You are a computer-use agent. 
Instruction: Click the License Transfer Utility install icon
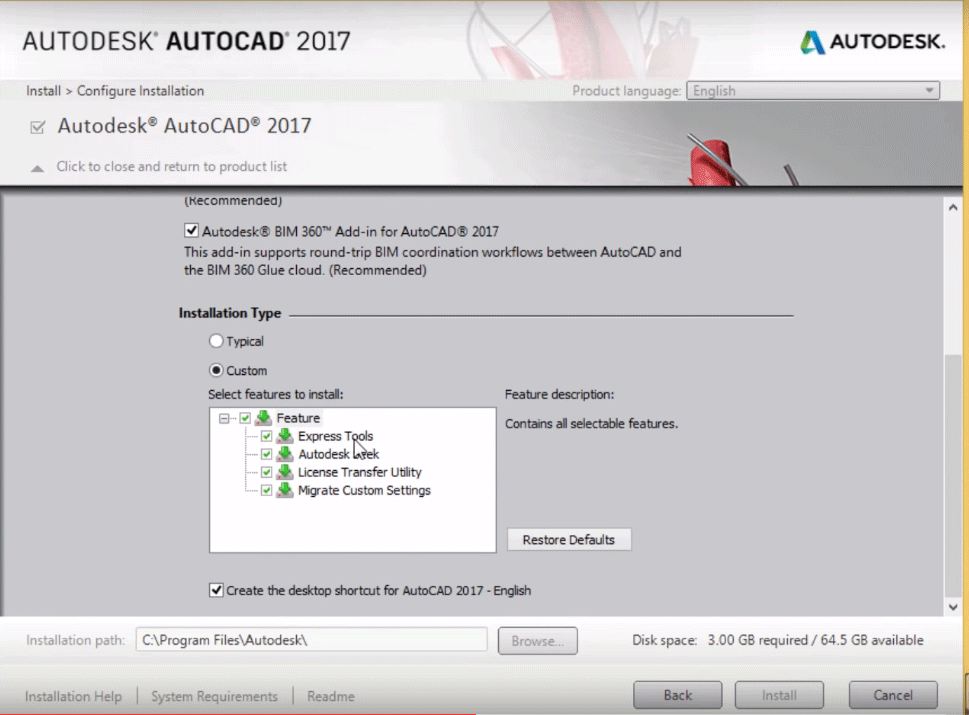[x=285, y=472]
